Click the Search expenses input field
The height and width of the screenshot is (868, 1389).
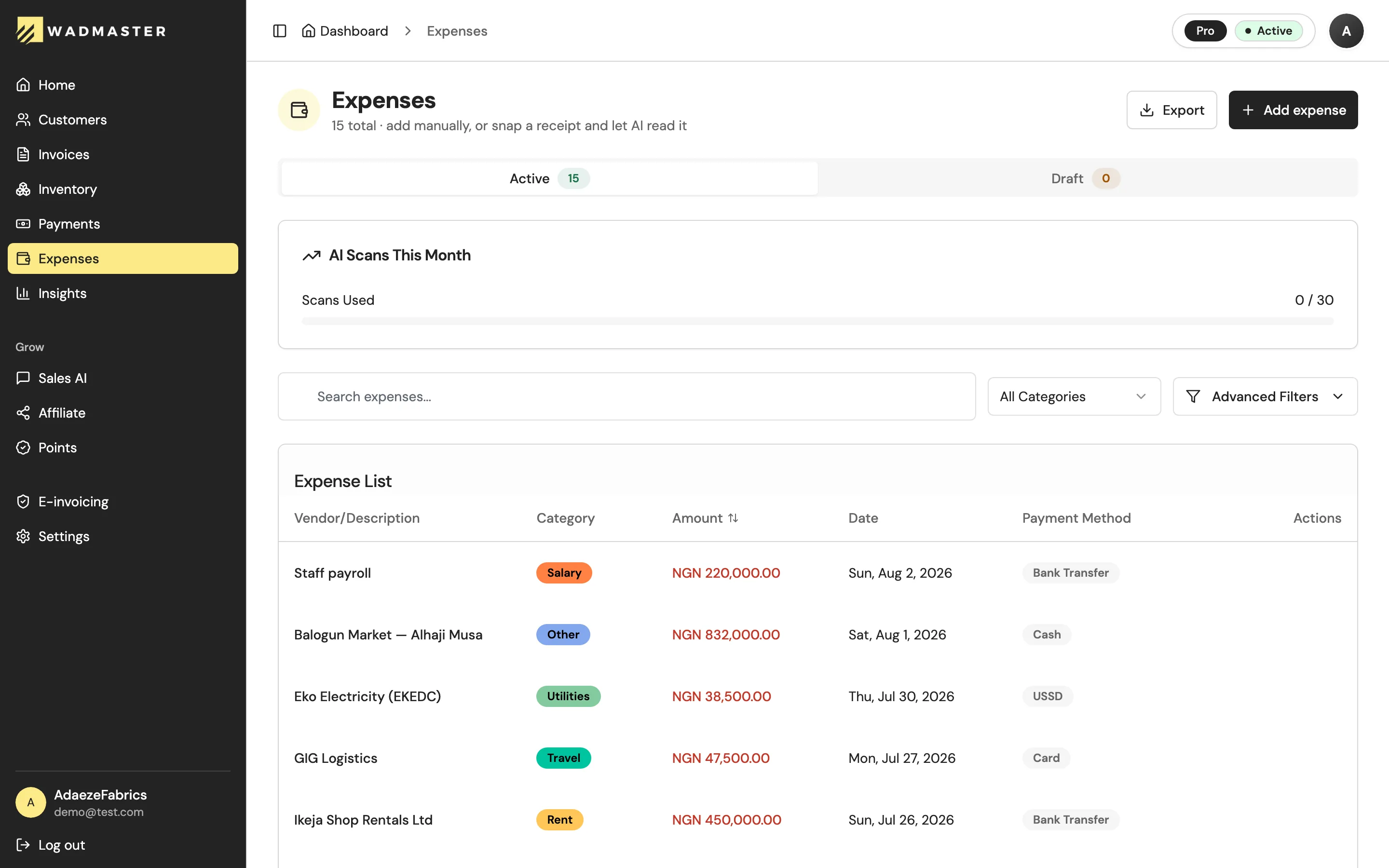click(x=626, y=396)
